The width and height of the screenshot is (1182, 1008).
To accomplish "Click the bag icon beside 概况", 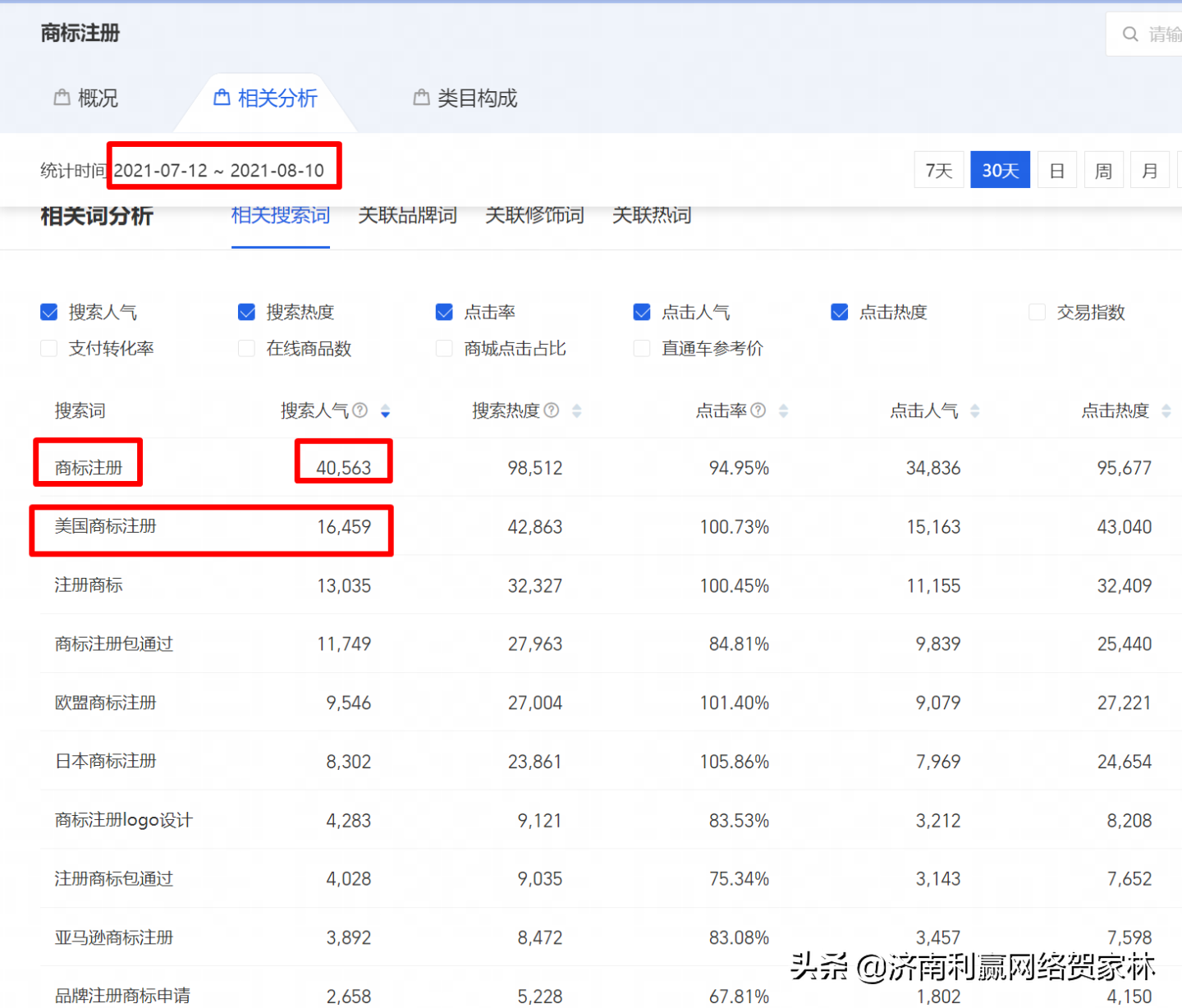I will coord(62,96).
